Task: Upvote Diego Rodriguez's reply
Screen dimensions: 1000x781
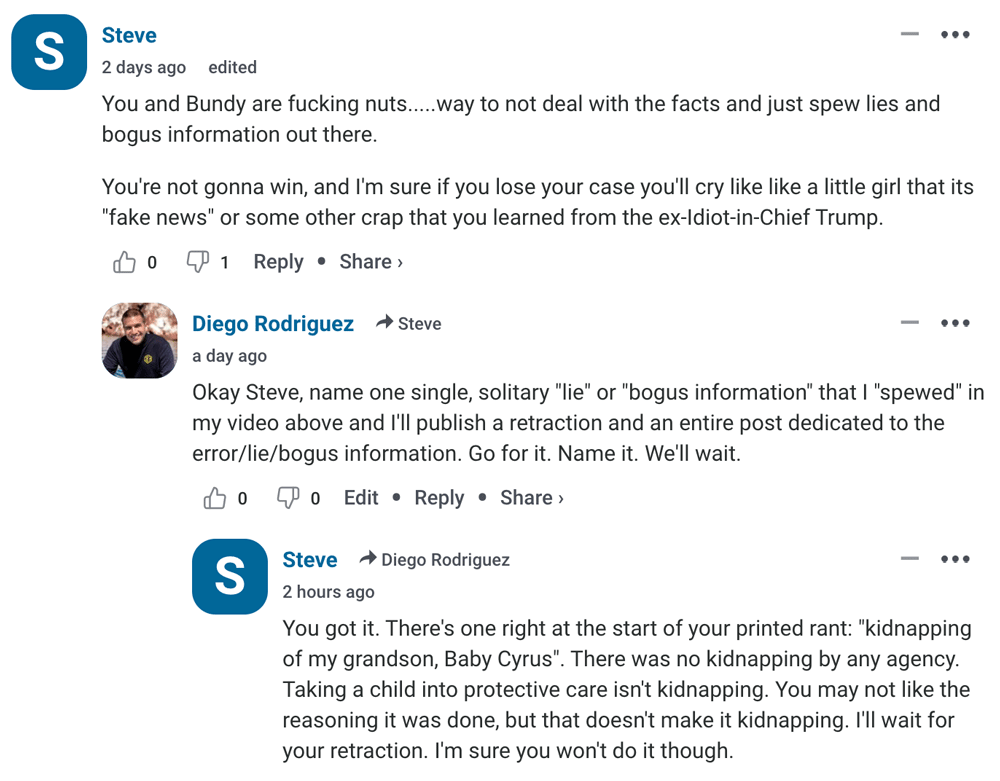Action: pos(215,498)
